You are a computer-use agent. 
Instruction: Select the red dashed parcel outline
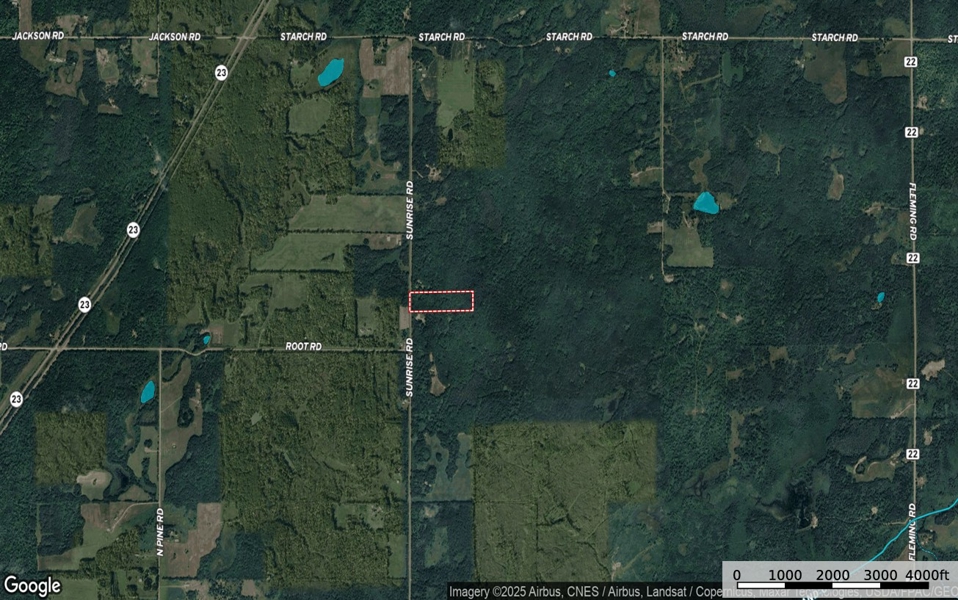(x=441, y=301)
